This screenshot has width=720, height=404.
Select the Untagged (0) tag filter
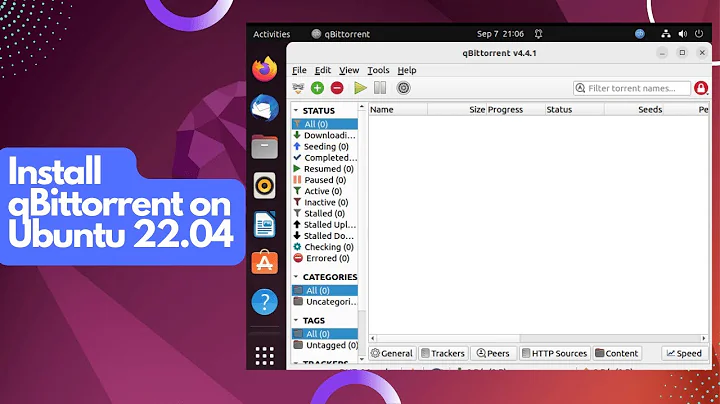(325, 345)
